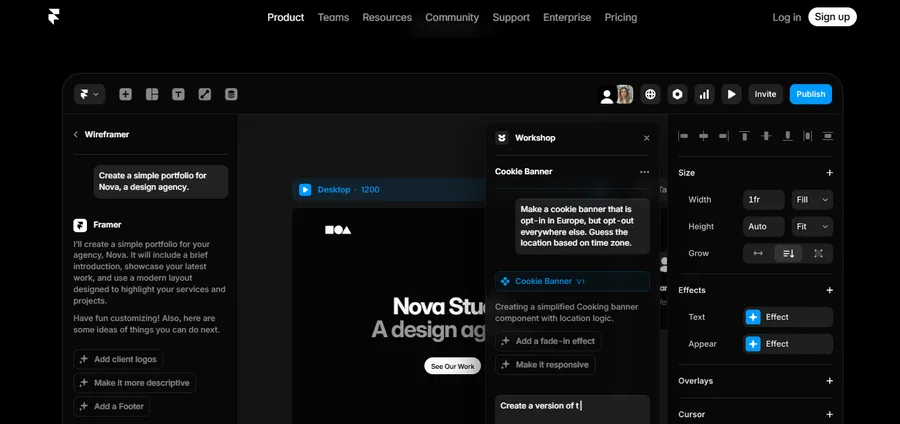Viewport: 900px width, 424px height.
Task: Distribute vertically icon in properties panel
Action: coord(827,136)
